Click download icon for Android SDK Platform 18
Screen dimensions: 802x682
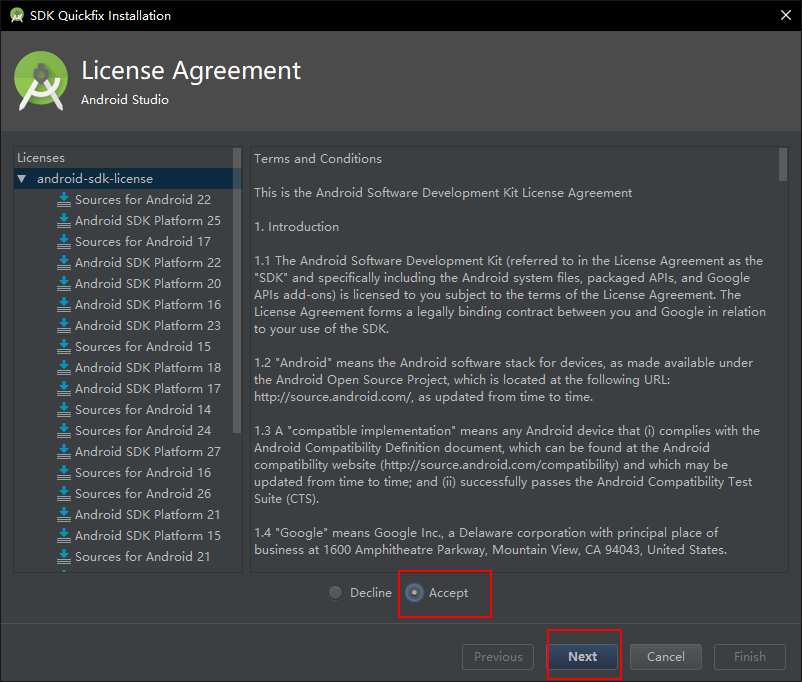pyautogui.click(x=64, y=367)
